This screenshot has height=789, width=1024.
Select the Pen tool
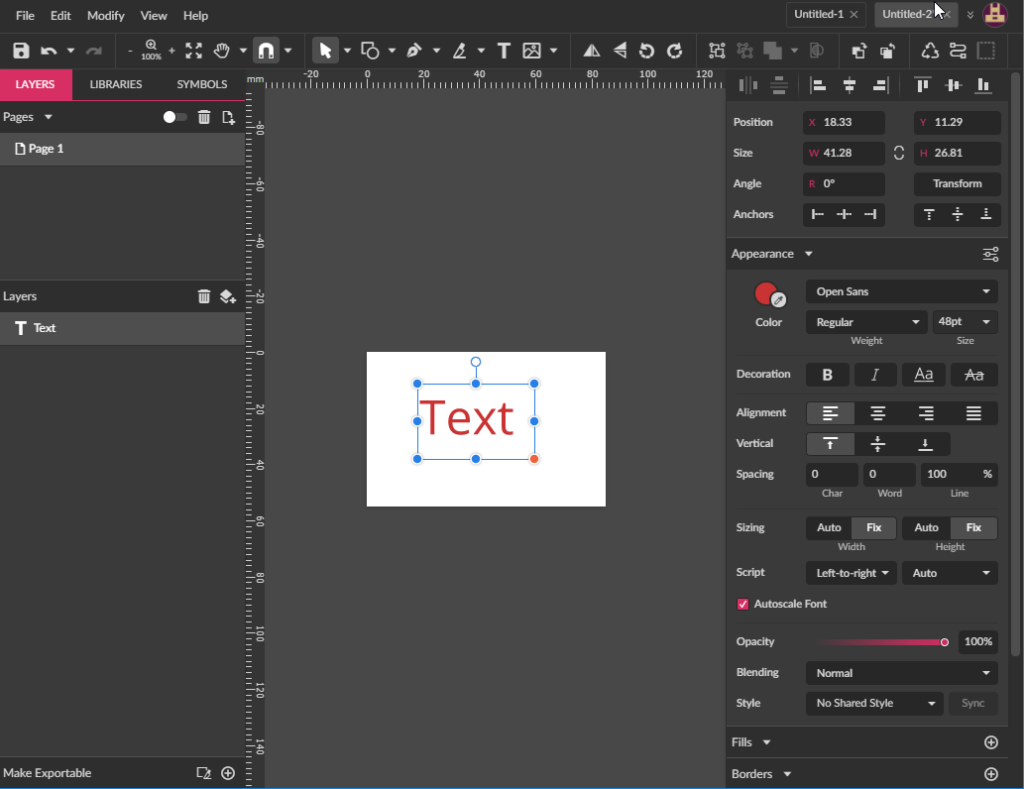pyautogui.click(x=414, y=51)
